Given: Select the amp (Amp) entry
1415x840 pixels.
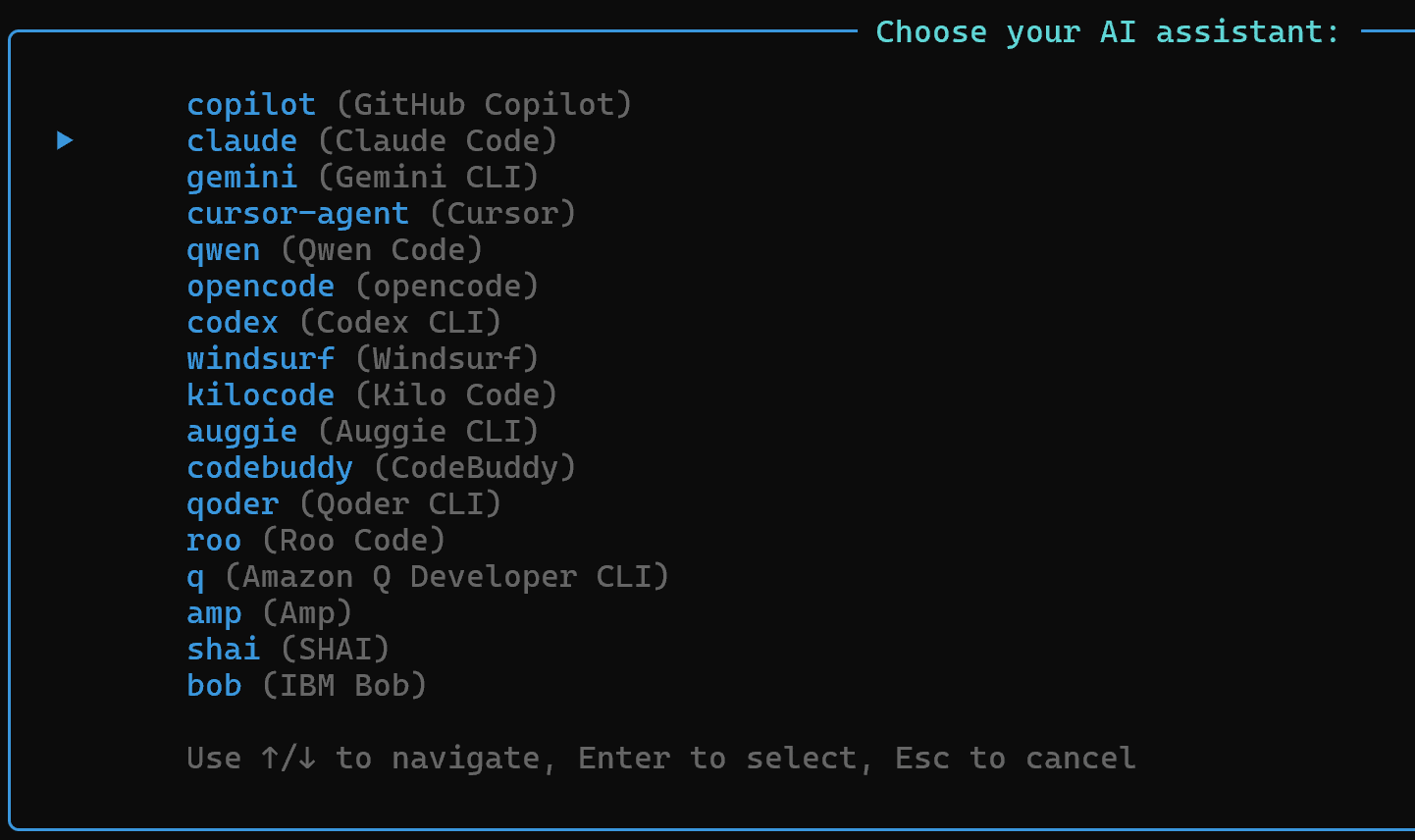Looking at the screenshot, I should point(269,612).
